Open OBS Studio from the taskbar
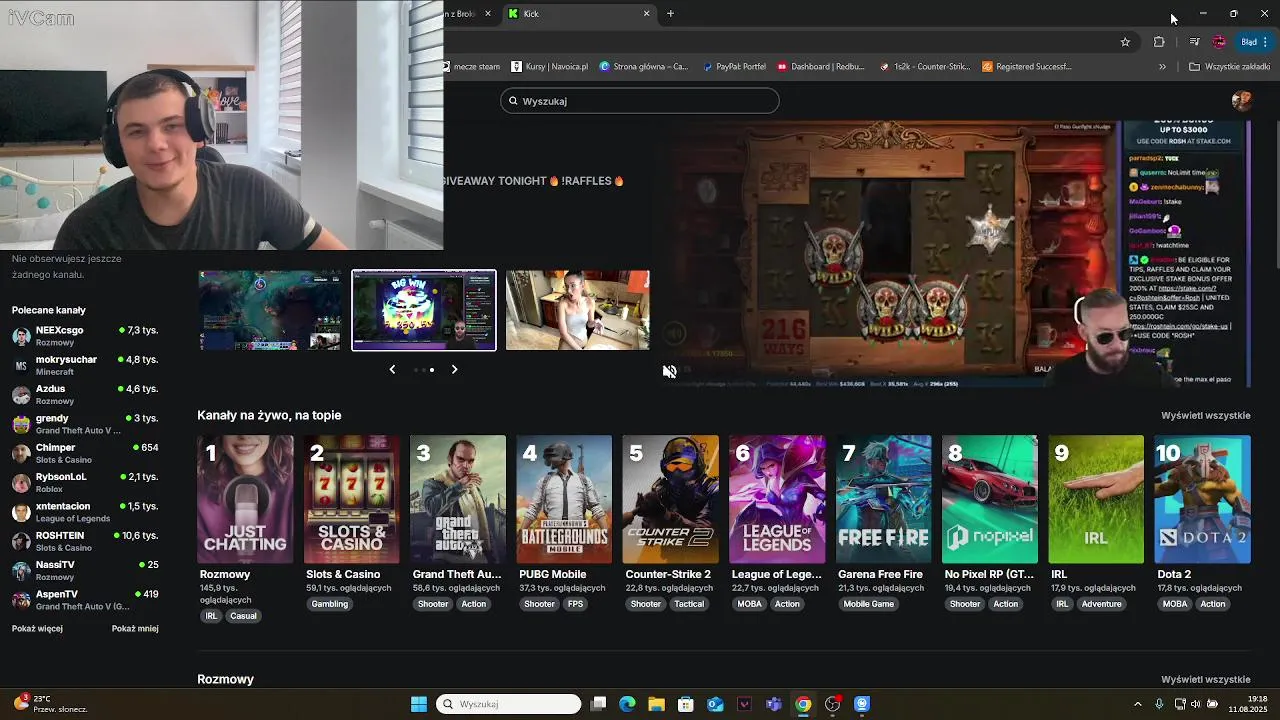 coord(832,704)
